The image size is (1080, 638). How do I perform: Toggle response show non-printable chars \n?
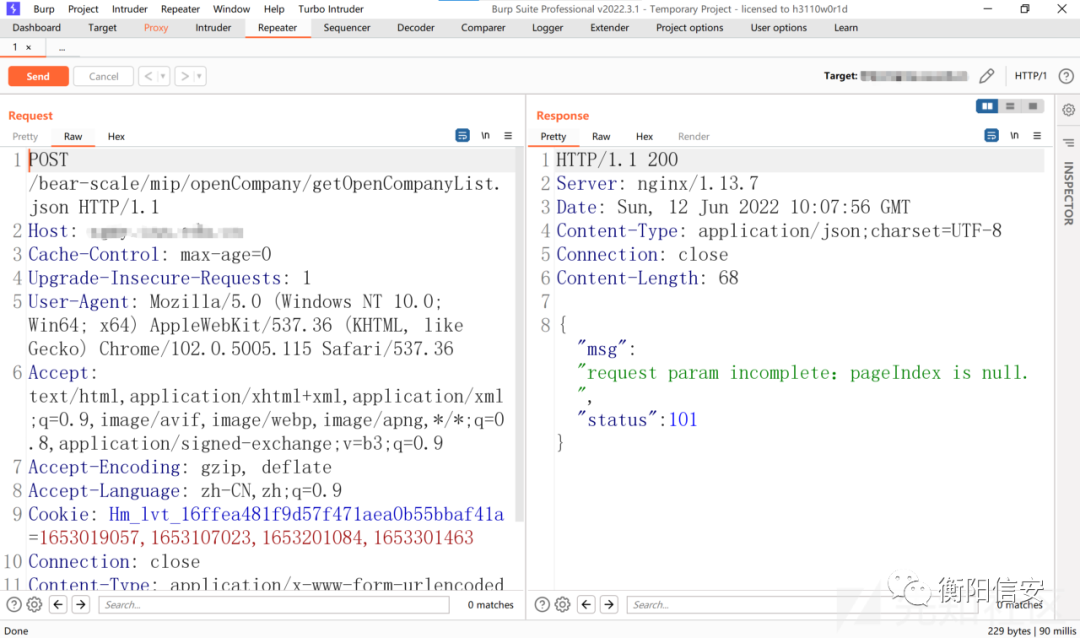click(x=1015, y=136)
